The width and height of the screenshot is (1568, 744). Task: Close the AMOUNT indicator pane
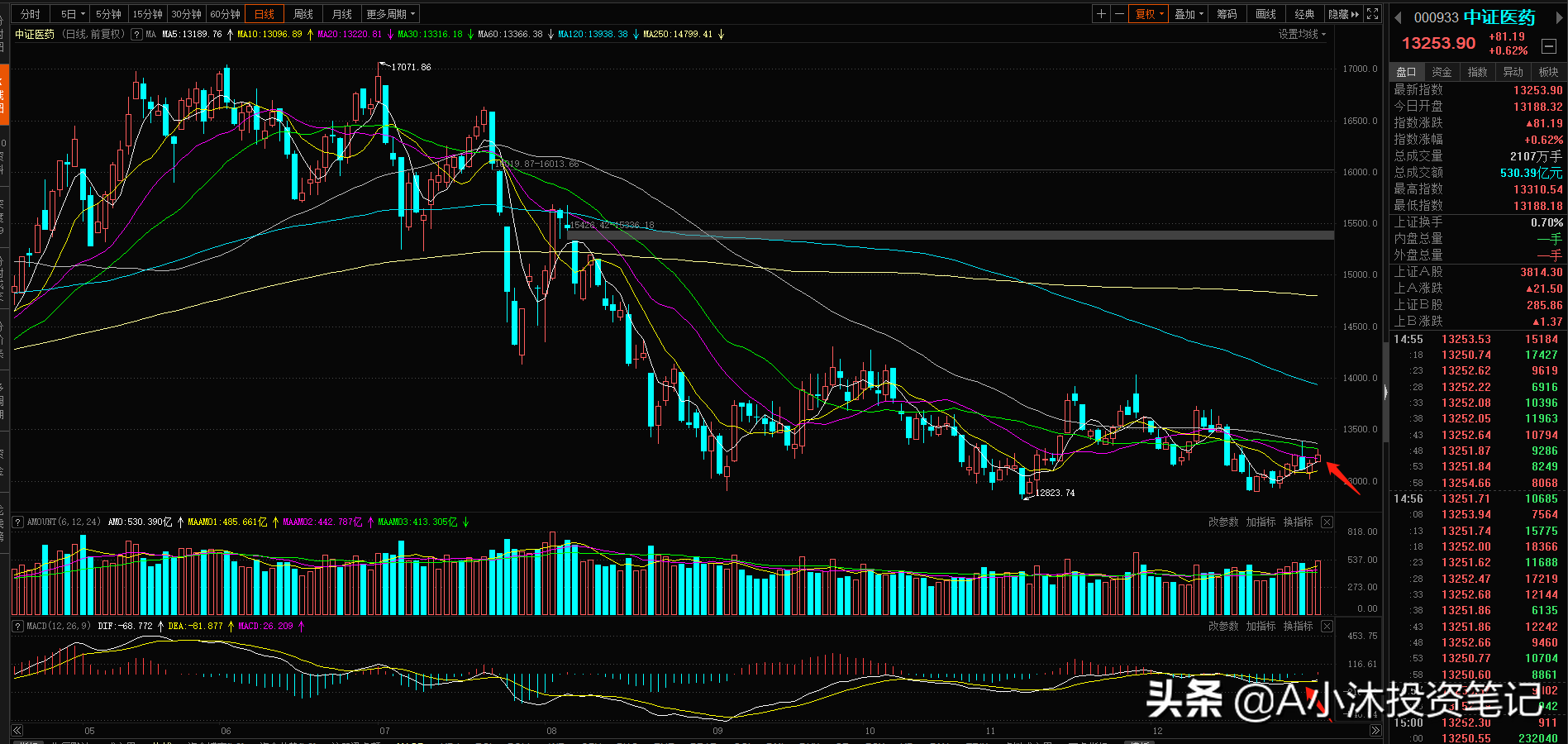pyautogui.click(x=1327, y=522)
